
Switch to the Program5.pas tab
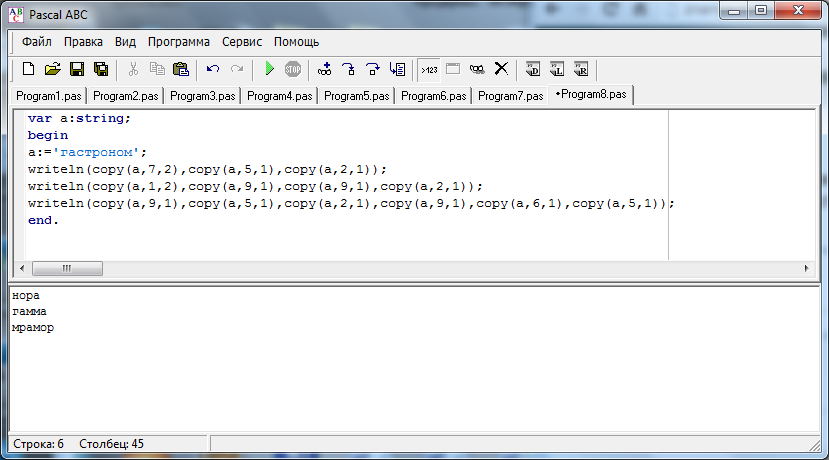click(x=356, y=96)
